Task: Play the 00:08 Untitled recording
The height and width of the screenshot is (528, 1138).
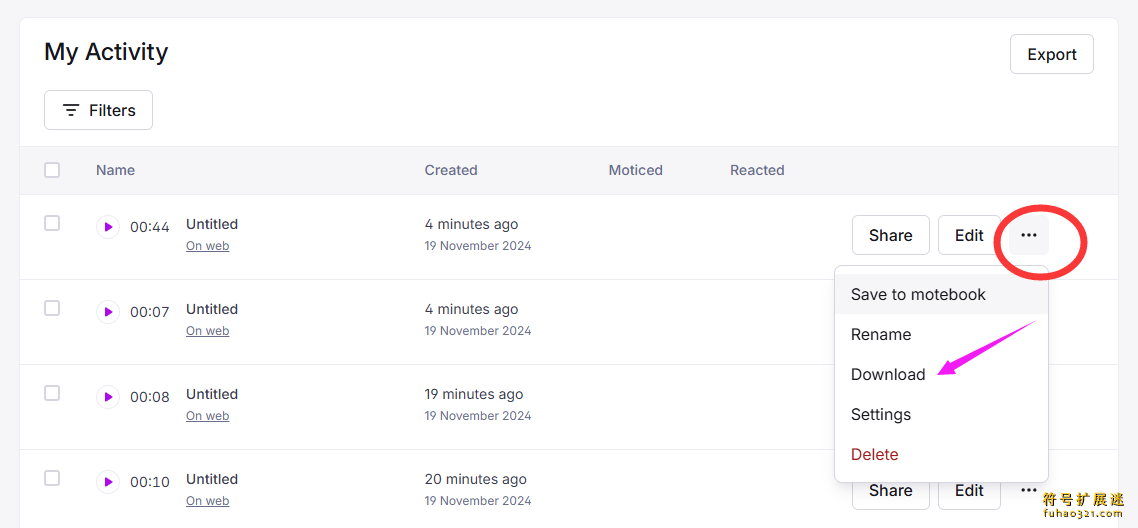Action: click(108, 397)
